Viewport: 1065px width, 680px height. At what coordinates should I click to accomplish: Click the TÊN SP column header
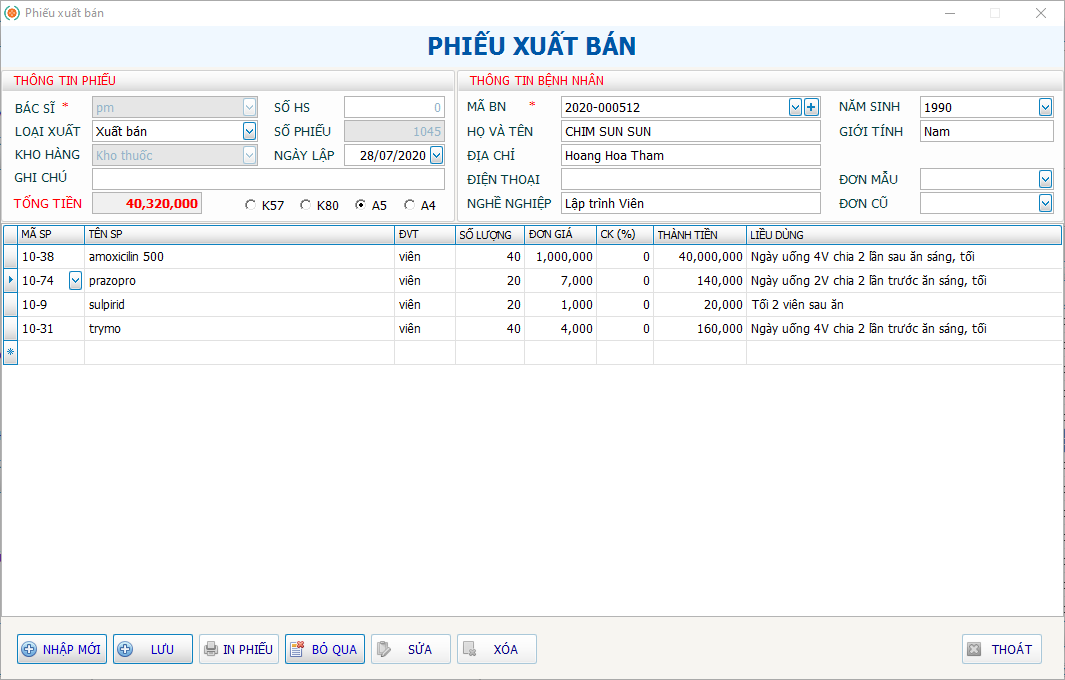(x=239, y=234)
